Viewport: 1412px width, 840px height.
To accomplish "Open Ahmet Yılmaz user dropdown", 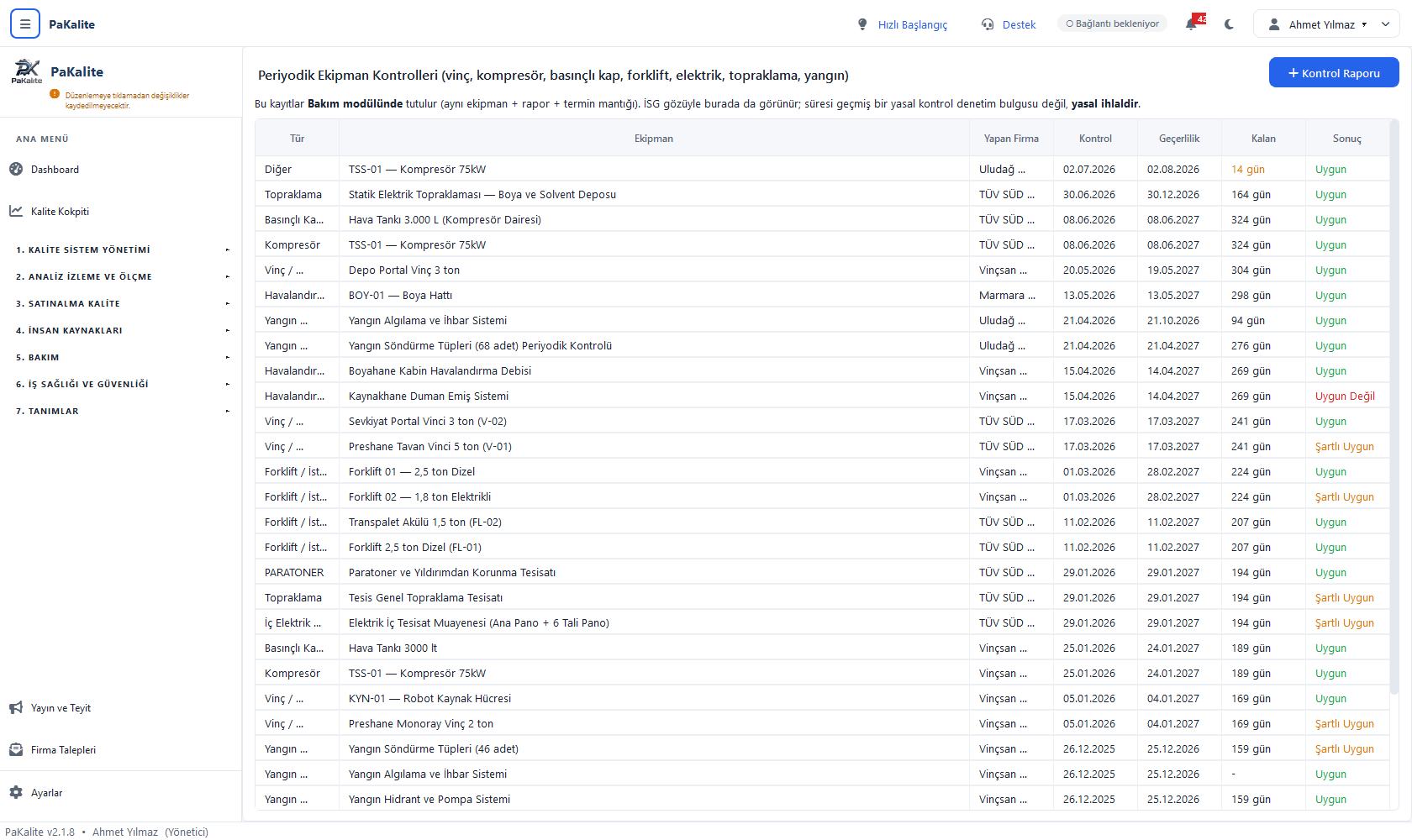I will click(x=1326, y=24).
